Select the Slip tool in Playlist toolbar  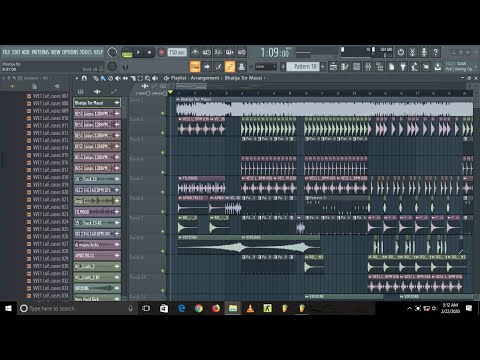(x=125, y=78)
